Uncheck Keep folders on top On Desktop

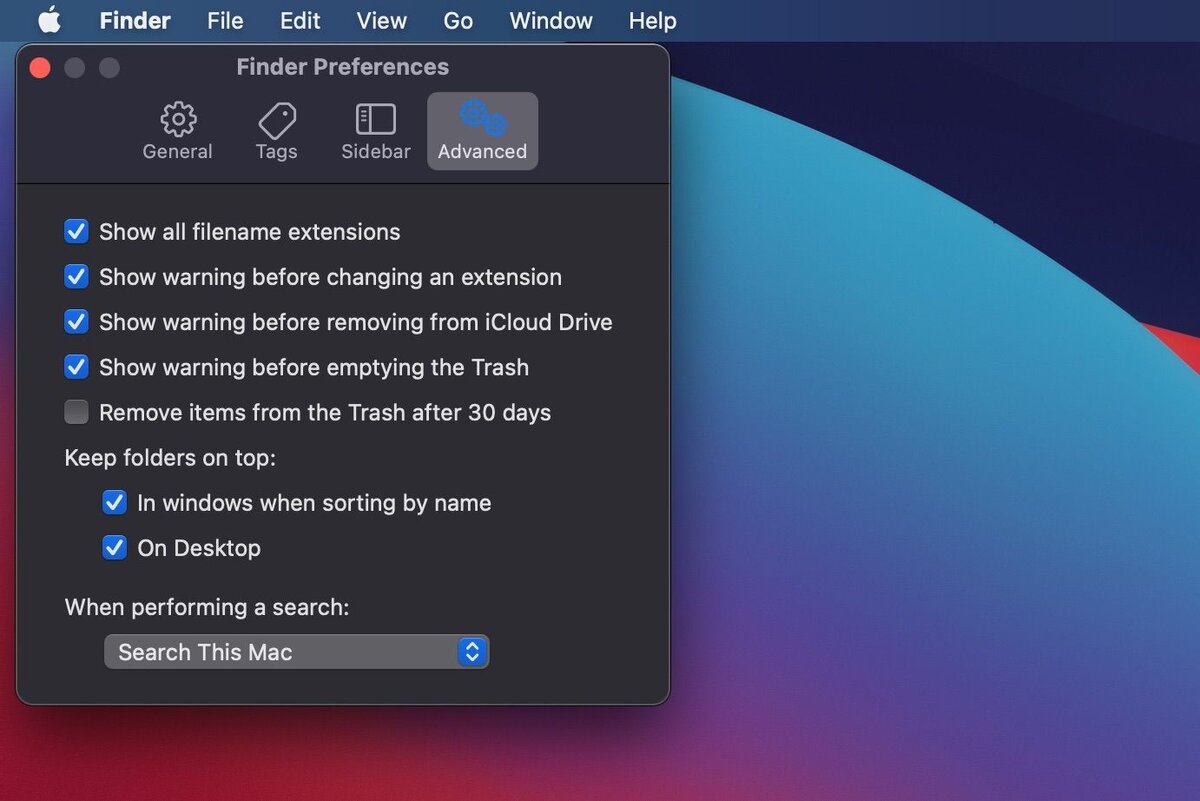114,548
